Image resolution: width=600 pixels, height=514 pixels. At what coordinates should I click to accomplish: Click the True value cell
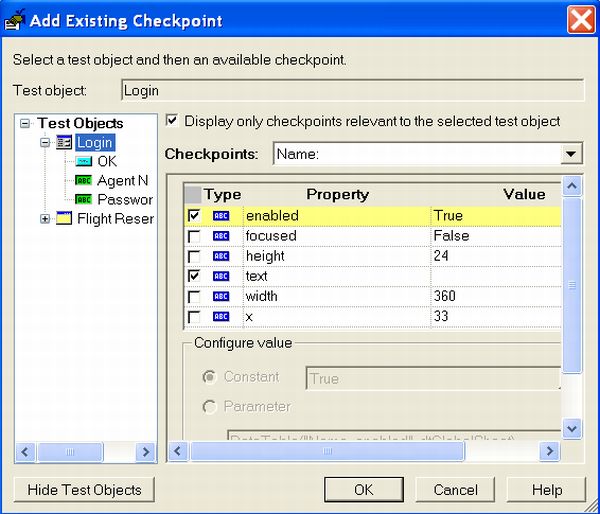tap(496, 216)
